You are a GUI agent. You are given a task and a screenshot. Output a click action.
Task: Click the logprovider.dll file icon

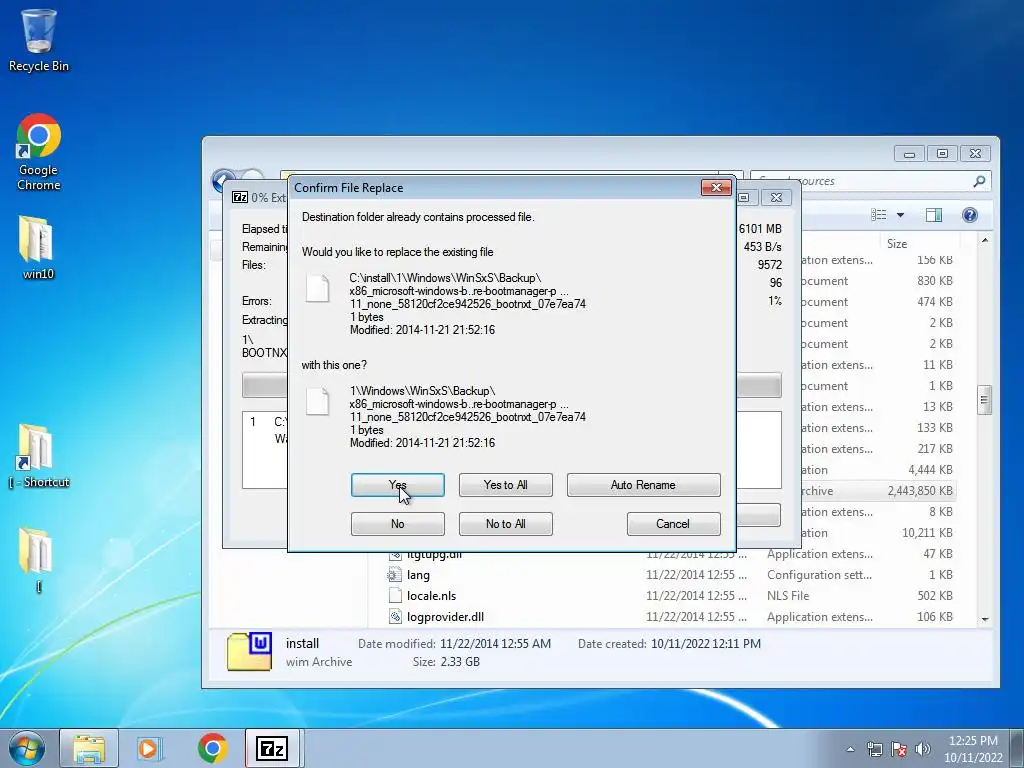coord(394,616)
